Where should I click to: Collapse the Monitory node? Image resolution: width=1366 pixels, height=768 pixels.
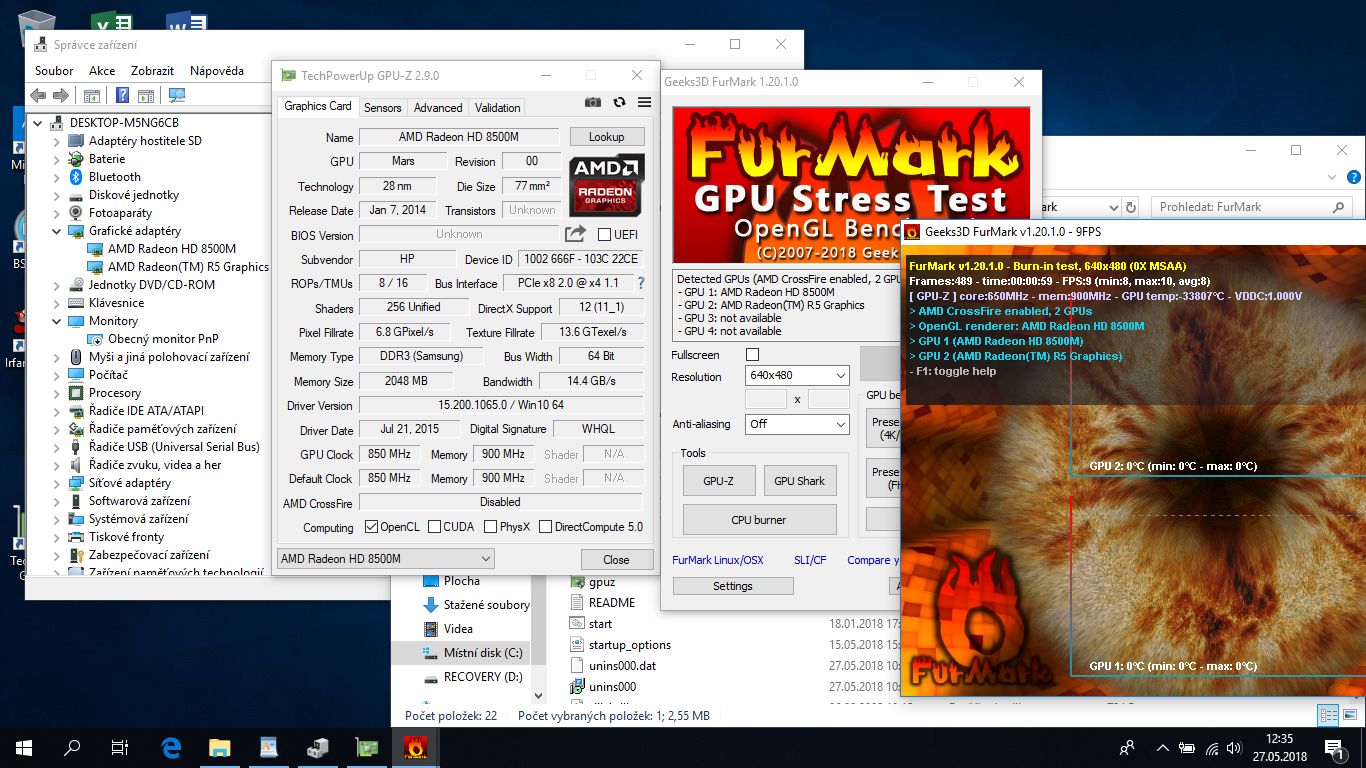(57, 321)
